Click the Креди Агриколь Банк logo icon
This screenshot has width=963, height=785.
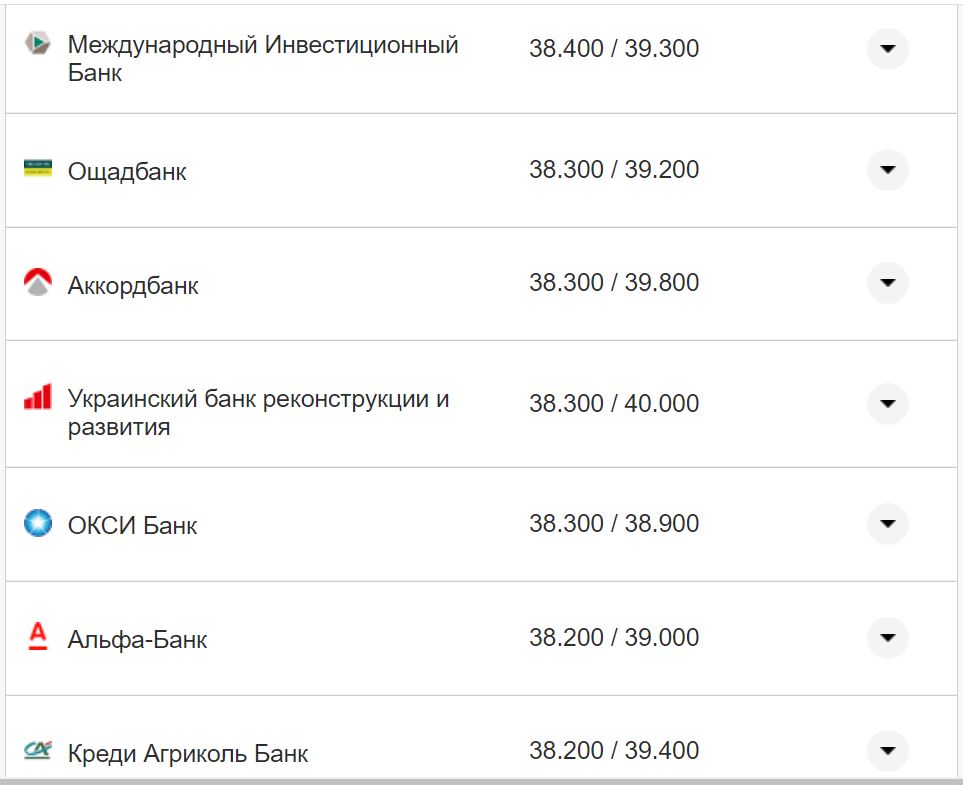pos(36,750)
